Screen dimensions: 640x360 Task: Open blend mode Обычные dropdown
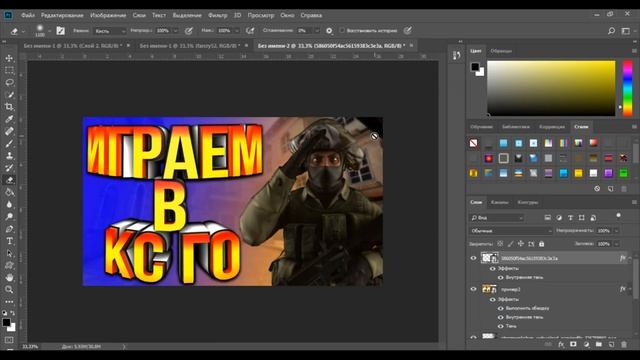(x=510, y=231)
